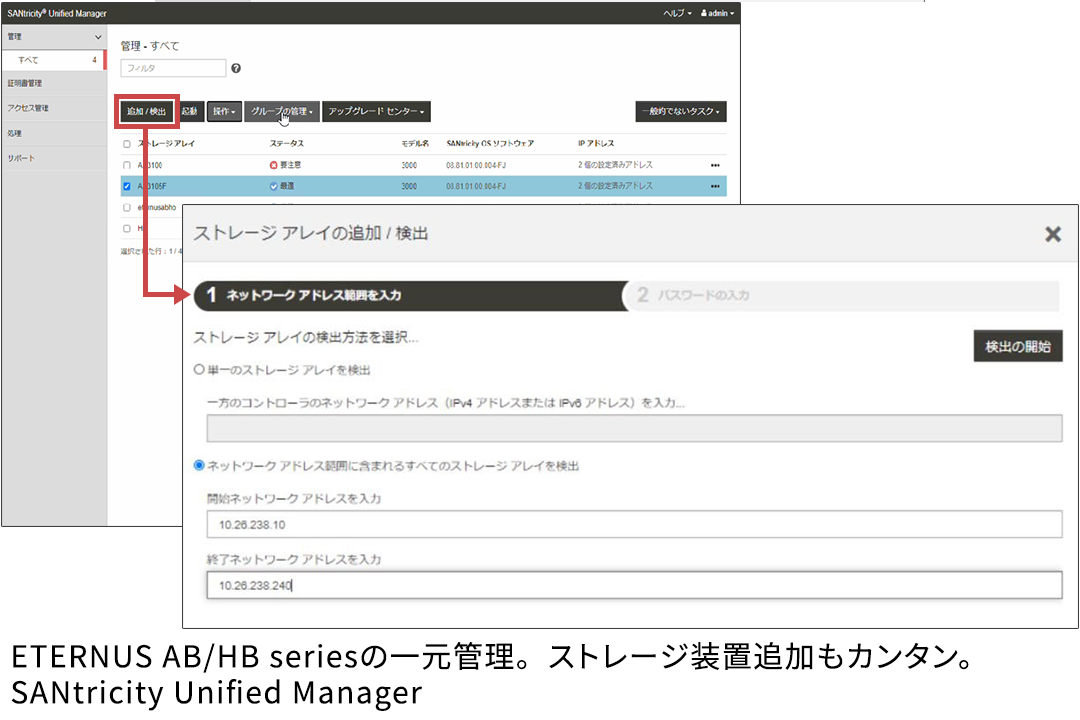Click the red 要注意 status icon
Viewport: 1080px width, 720px height.
[x=273, y=165]
